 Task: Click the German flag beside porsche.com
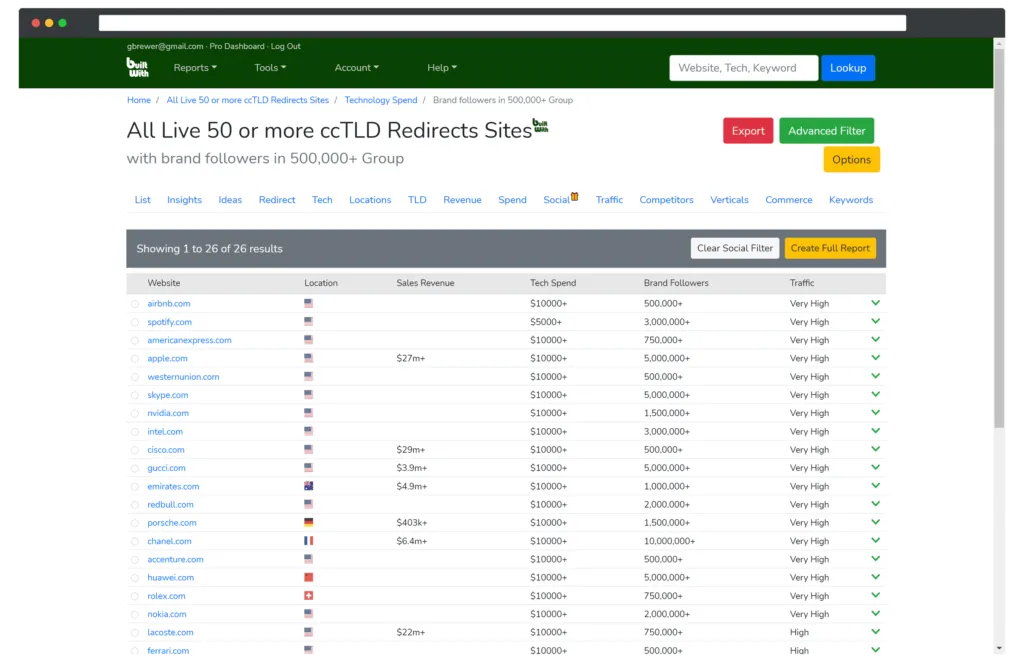point(308,523)
